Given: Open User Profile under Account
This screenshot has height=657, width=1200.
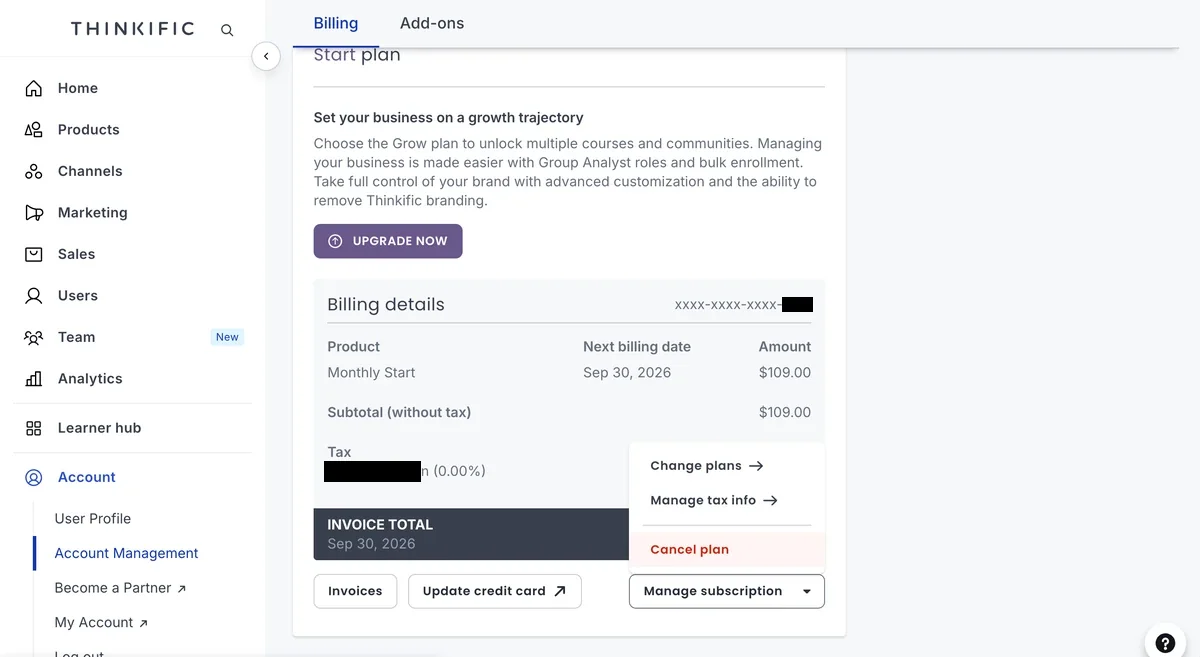Looking at the screenshot, I should (x=93, y=519).
